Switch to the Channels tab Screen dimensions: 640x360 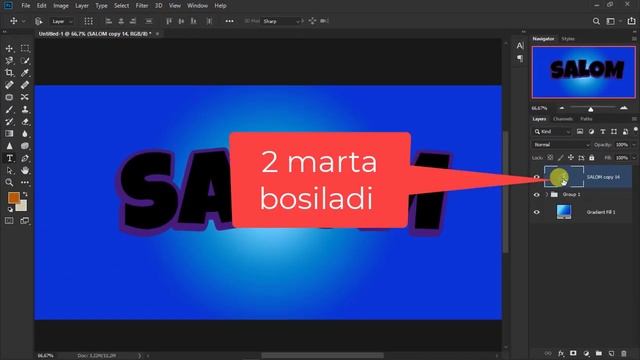point(563,119)
